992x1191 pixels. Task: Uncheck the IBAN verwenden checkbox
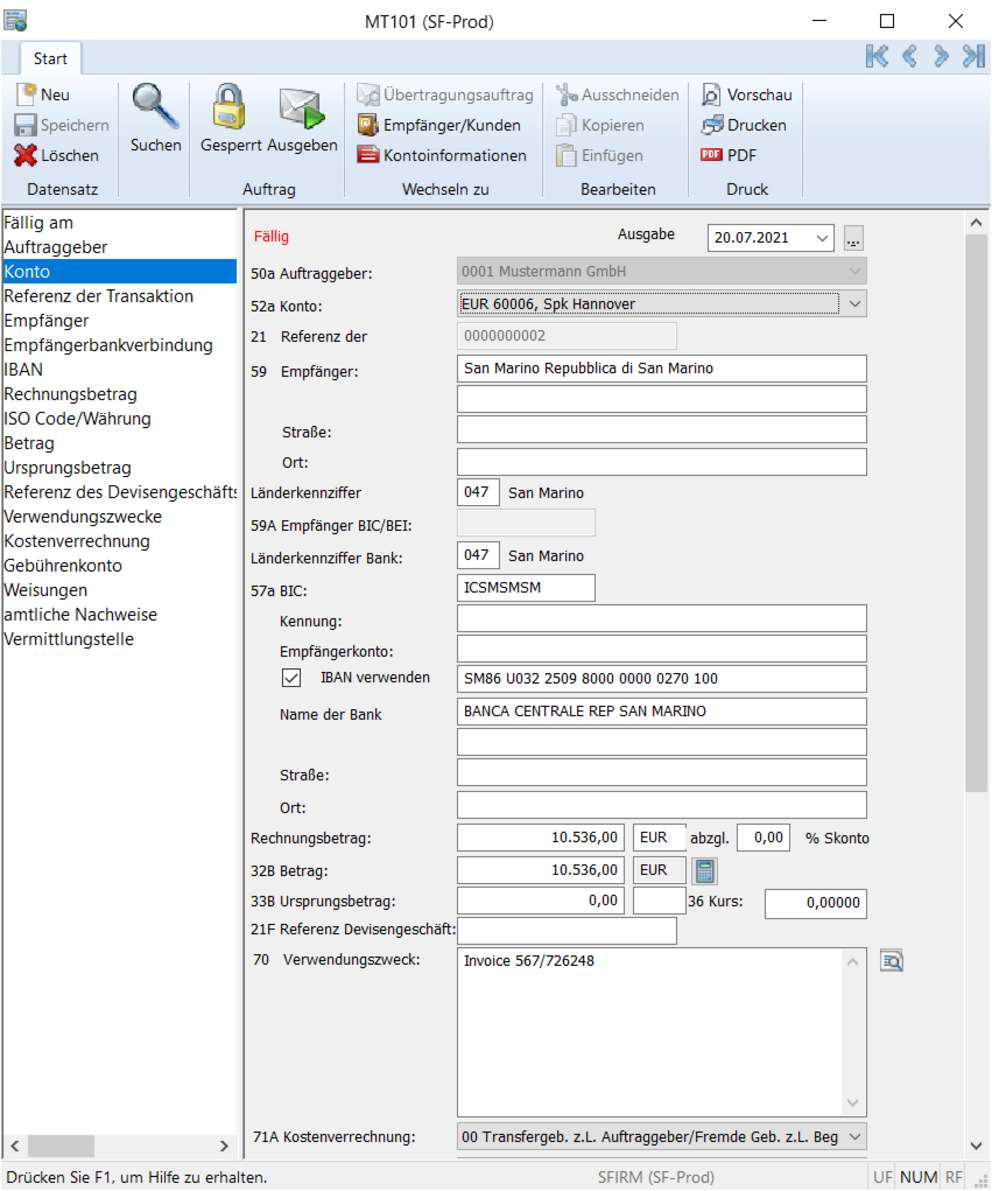point(290,678)
